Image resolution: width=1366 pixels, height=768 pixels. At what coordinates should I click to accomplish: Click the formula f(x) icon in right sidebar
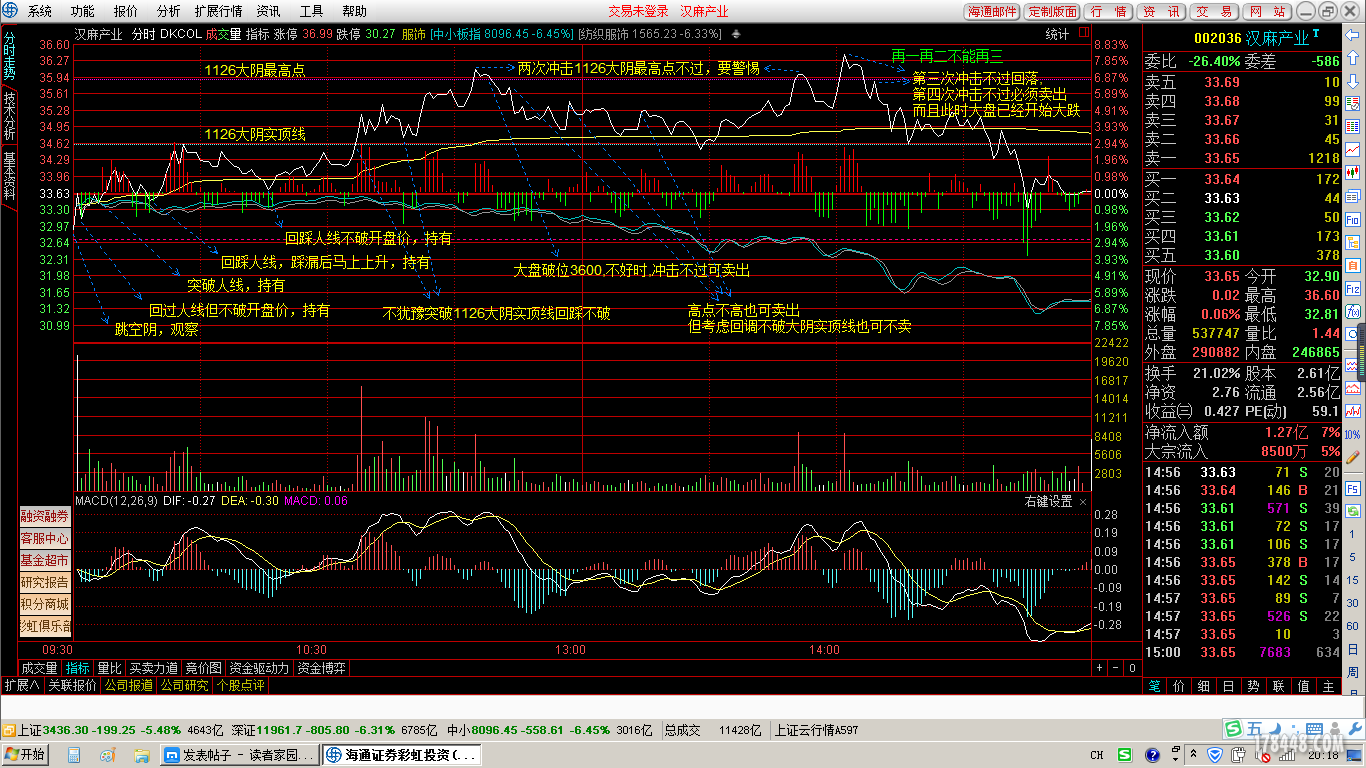[x=1353, y=310]
